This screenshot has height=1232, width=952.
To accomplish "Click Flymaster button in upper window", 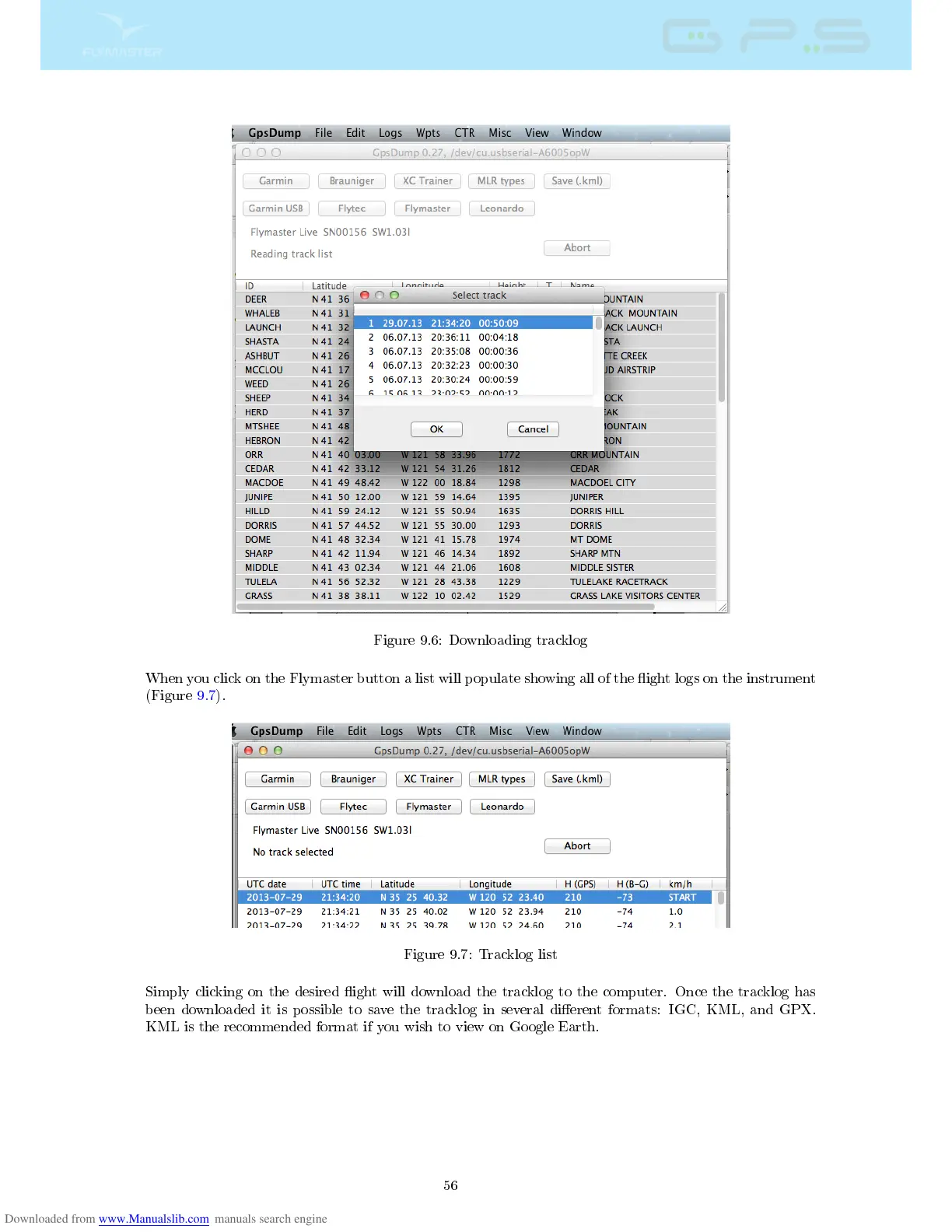I will [x=428, y=208].
